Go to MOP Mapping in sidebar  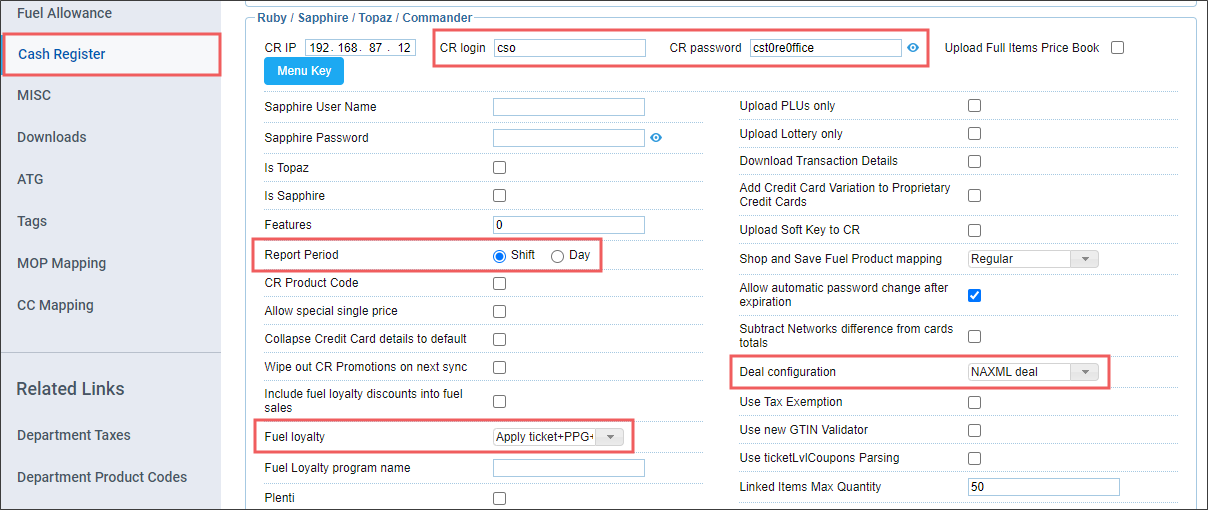pos(61,263)
